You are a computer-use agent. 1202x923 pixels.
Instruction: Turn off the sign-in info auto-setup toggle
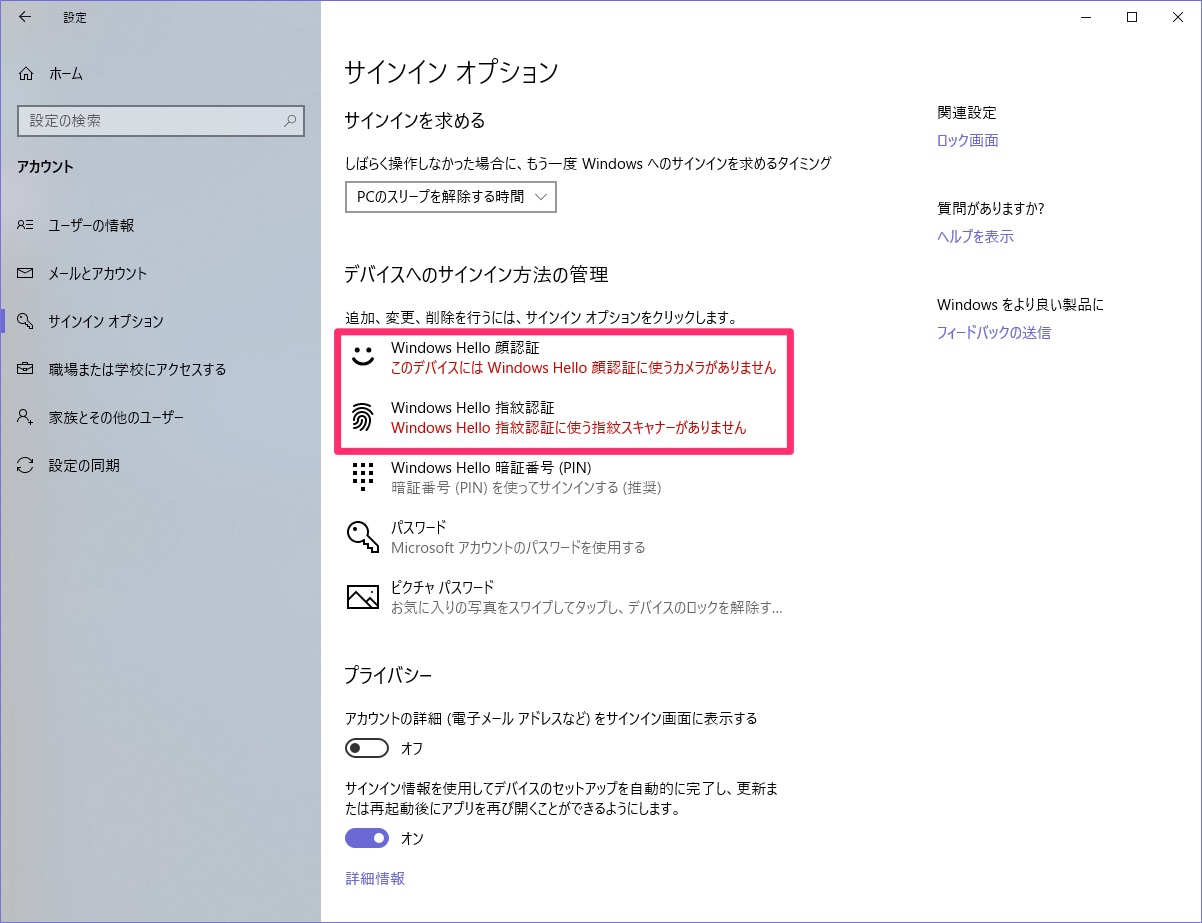(366, 838)
